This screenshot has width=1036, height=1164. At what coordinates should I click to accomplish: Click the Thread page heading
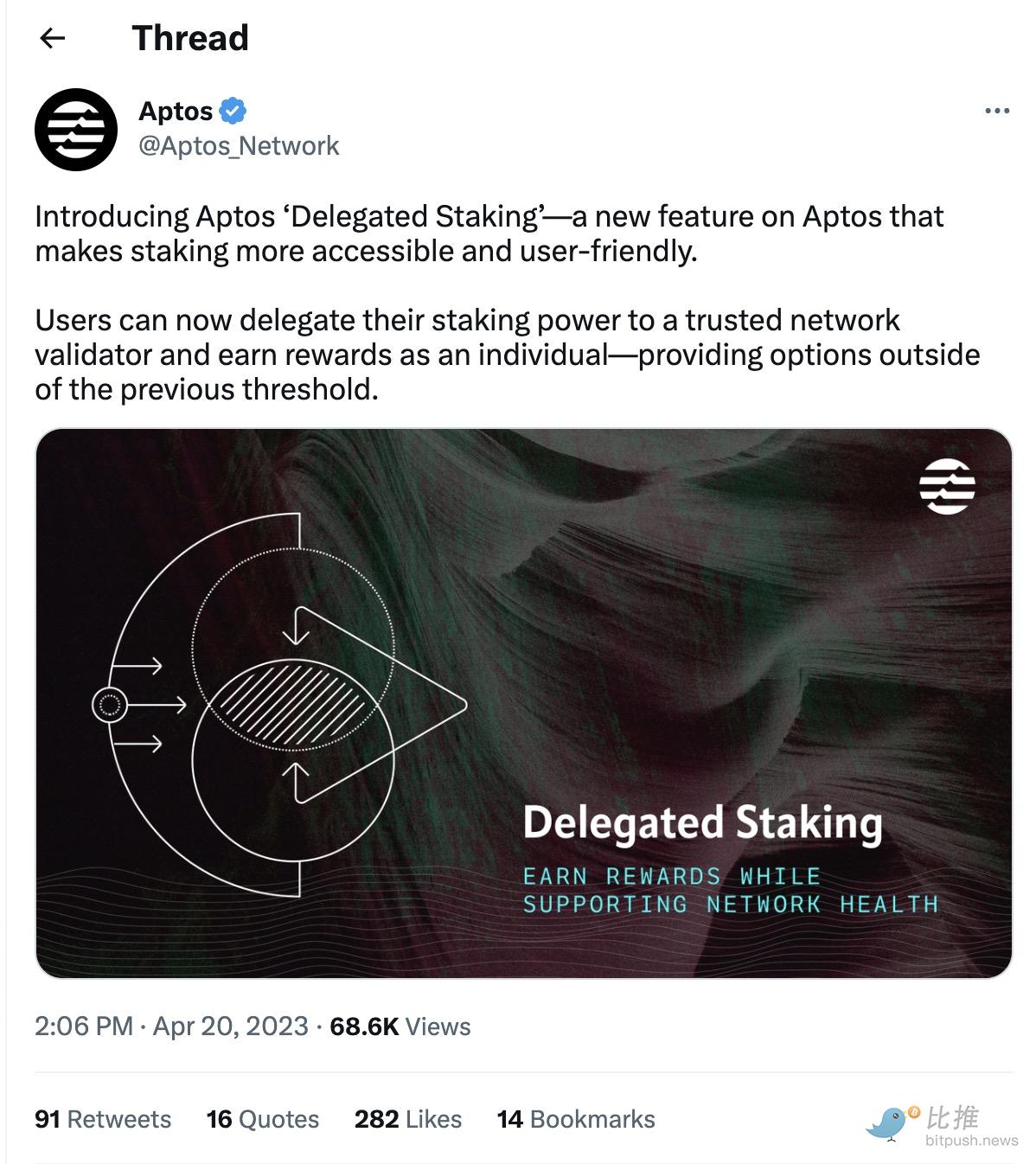pos(190,38)
